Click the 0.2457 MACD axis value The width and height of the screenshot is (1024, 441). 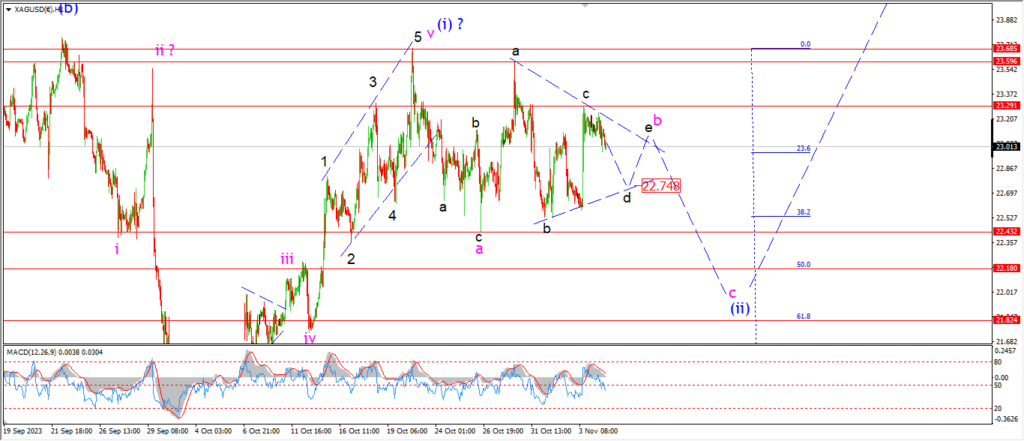[x=1004, y=349]
